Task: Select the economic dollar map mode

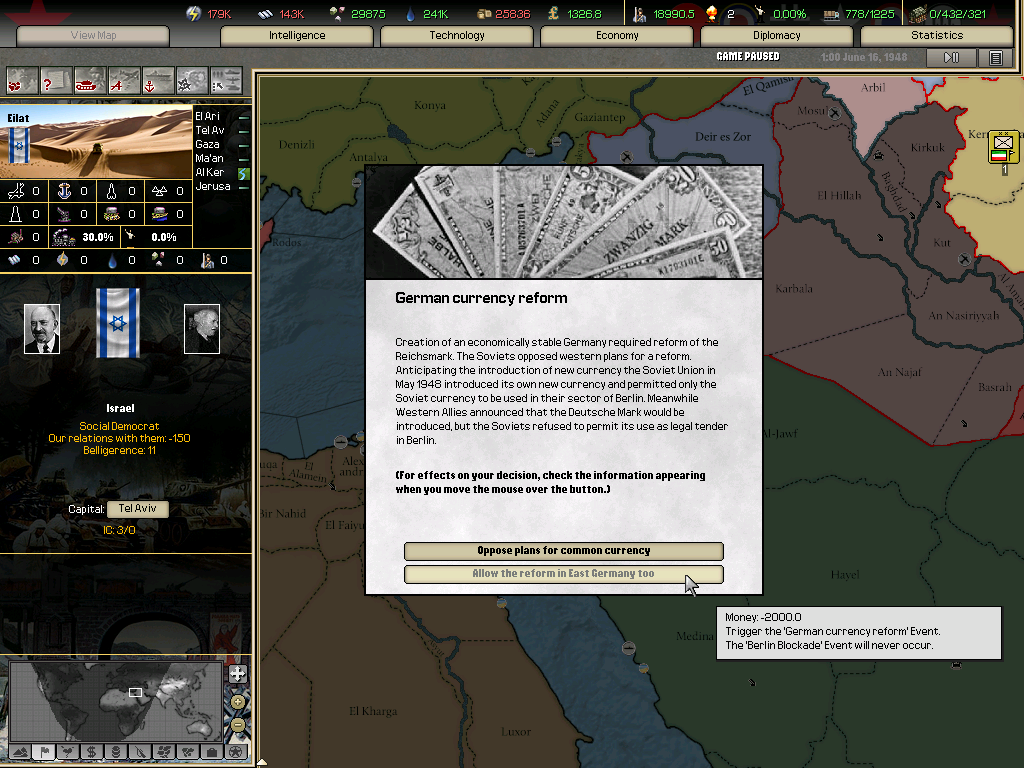Action: 92,751
